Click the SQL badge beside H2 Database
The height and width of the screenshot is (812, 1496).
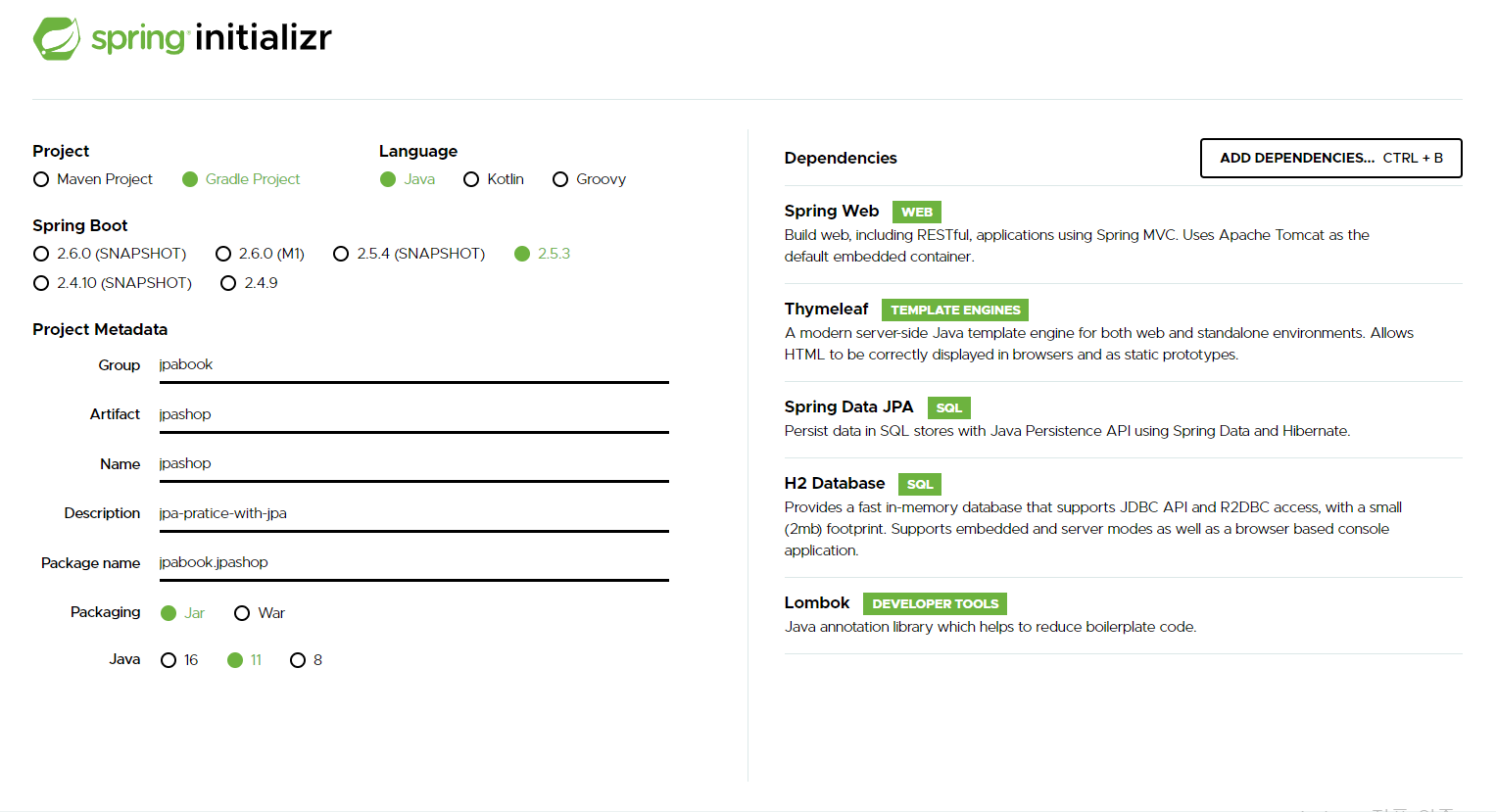pos(919,484)
